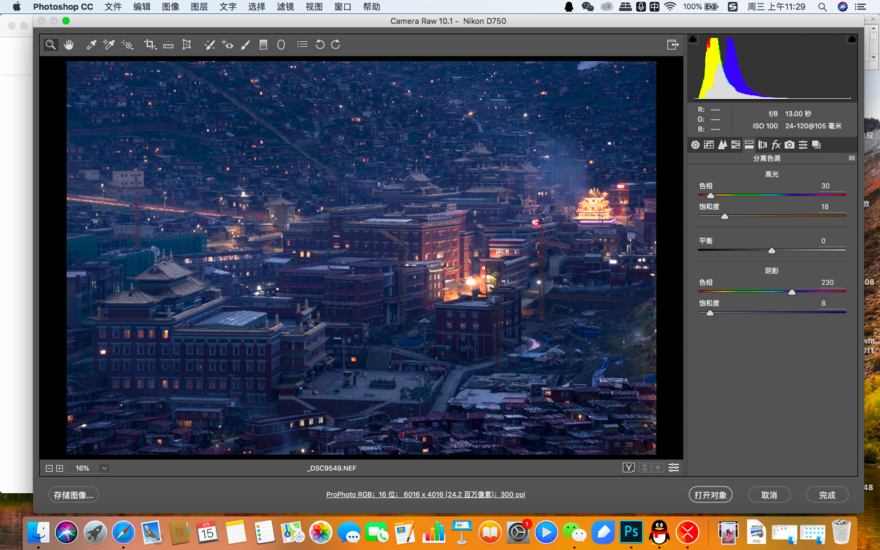Click the highlights 色相 slider track

tap(772, 195)
